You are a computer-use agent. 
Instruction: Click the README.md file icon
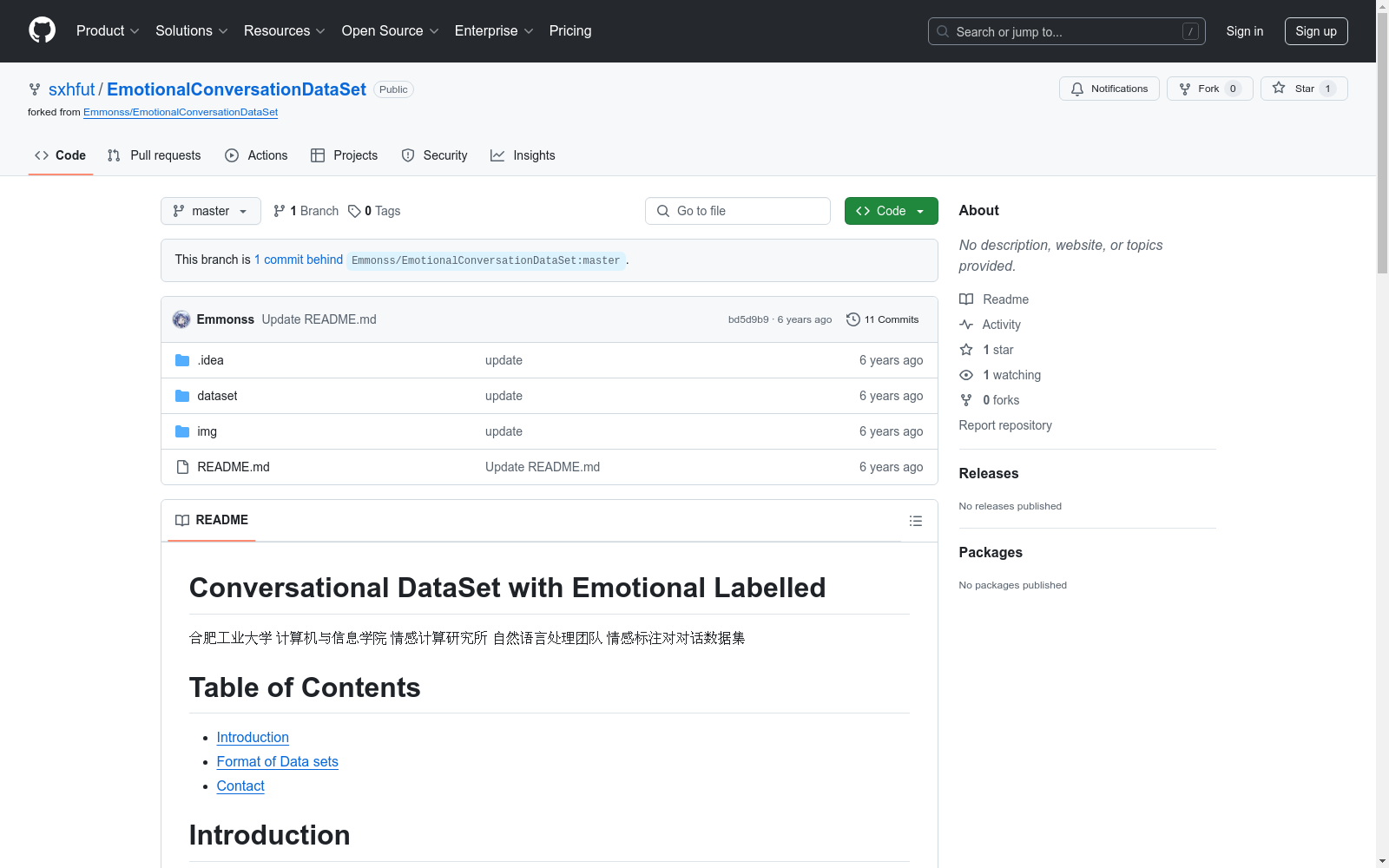pos(182,467)
